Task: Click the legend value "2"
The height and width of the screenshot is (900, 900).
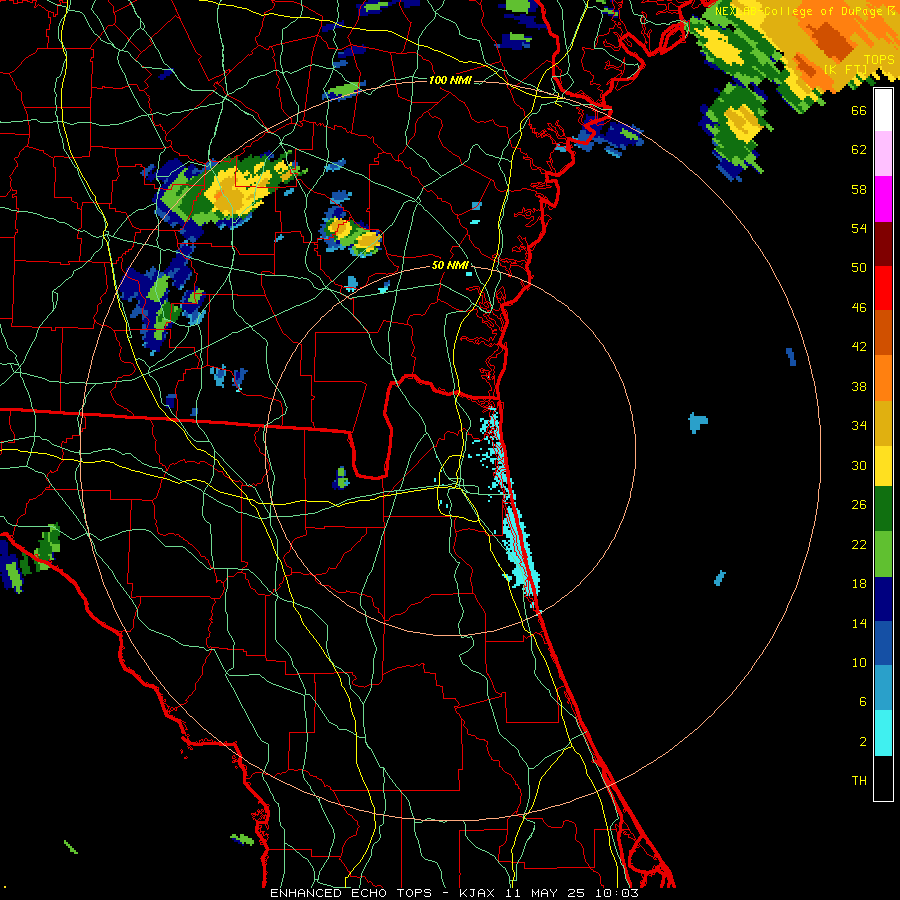Action: click(x=863, y=742)
